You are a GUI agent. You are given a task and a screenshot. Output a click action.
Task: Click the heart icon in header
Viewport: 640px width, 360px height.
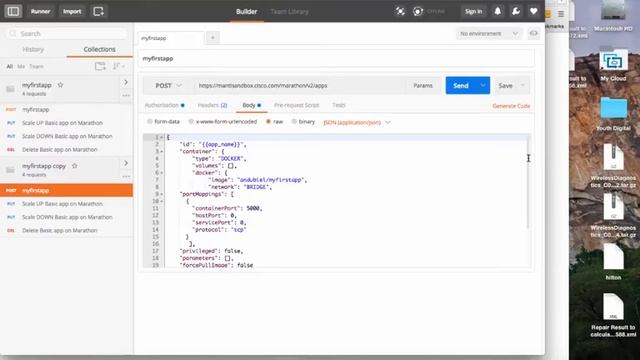533,11
